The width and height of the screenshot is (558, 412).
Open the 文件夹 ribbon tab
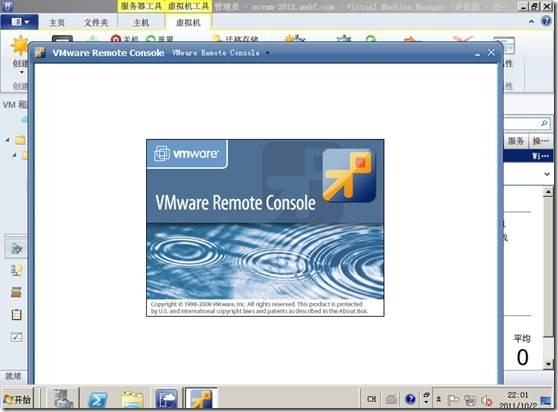[96, 22]
